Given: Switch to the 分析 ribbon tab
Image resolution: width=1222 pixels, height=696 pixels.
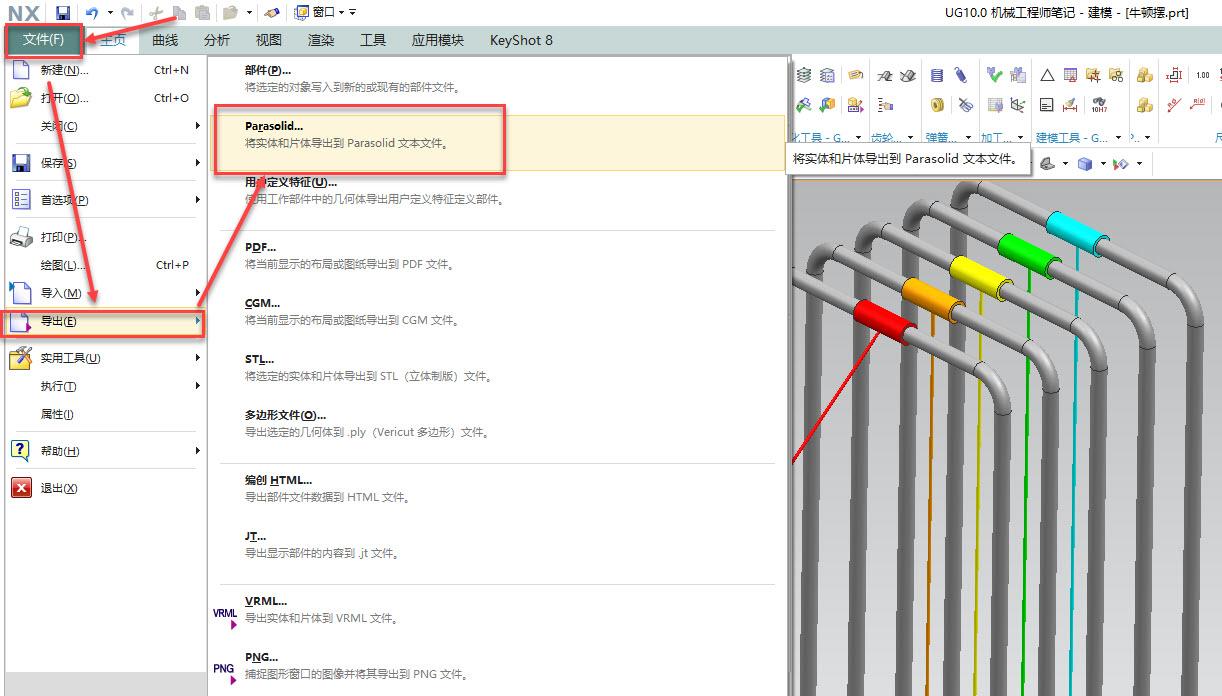Looking at the screenshot, I should pyautogui.click(x=216, y=40).
